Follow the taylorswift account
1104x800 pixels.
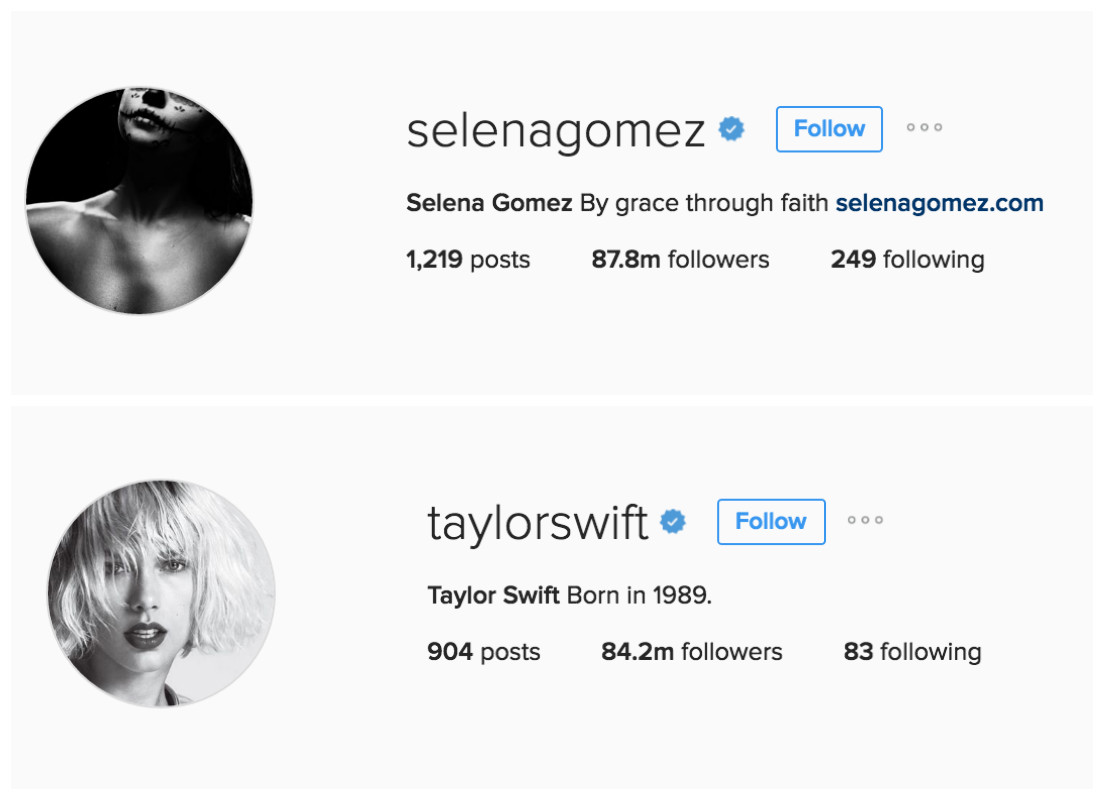tap(771, 522)
